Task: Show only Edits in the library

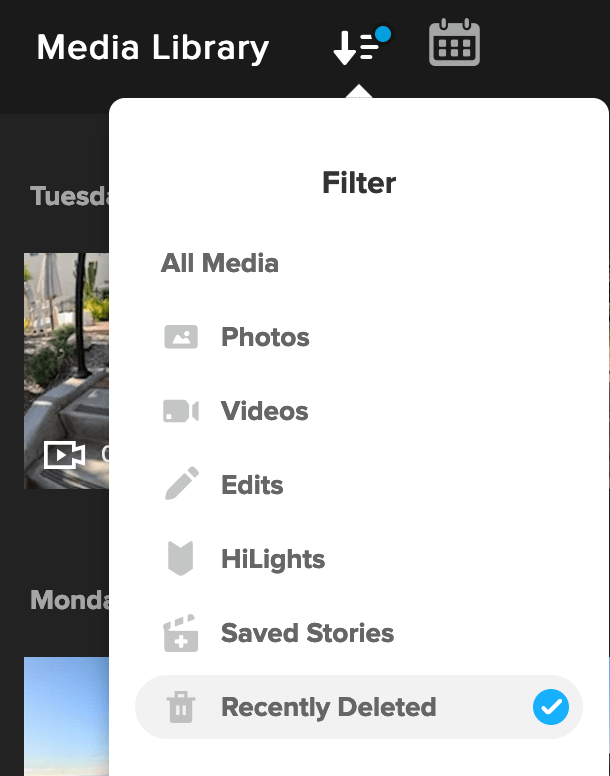Action: click(x=252, y=485)
